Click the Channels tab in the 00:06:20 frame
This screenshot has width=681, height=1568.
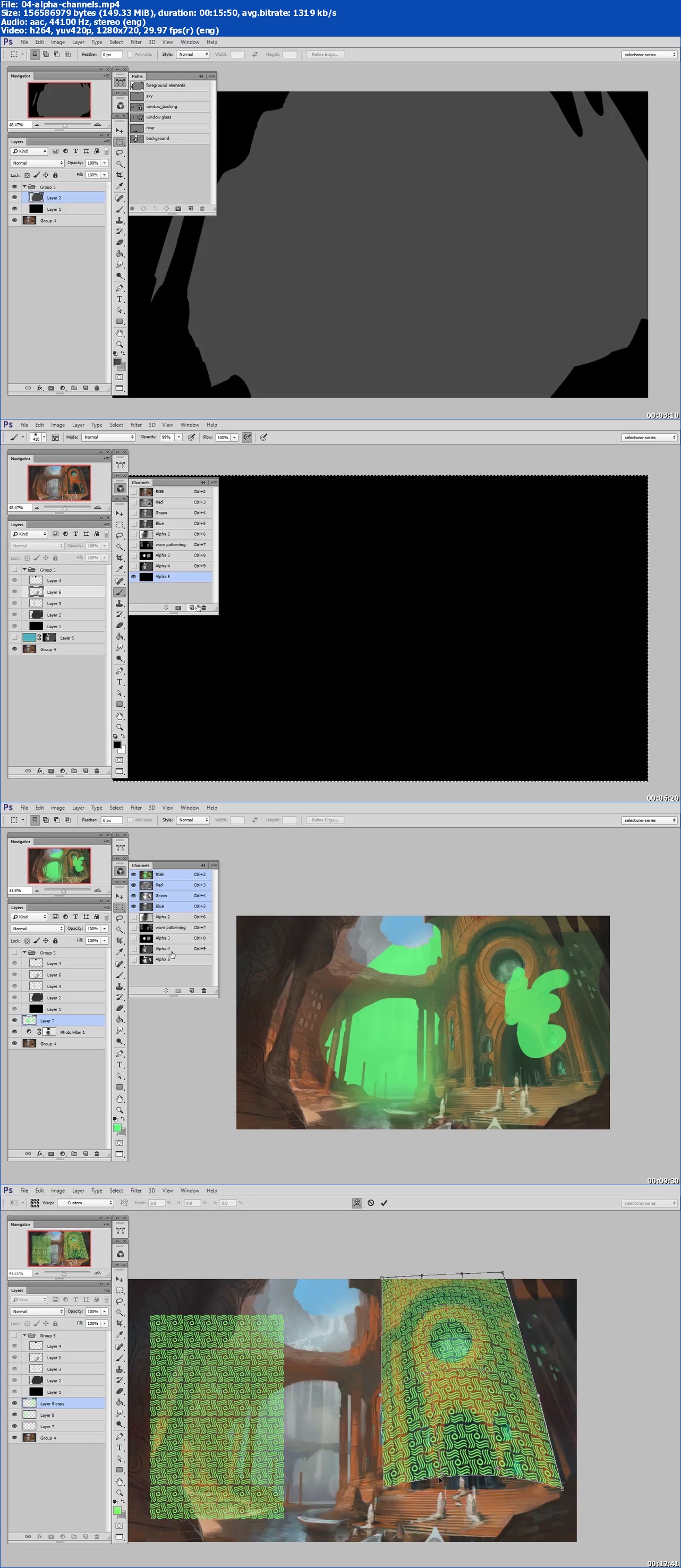pyautogui.click(x=141, y=482)
